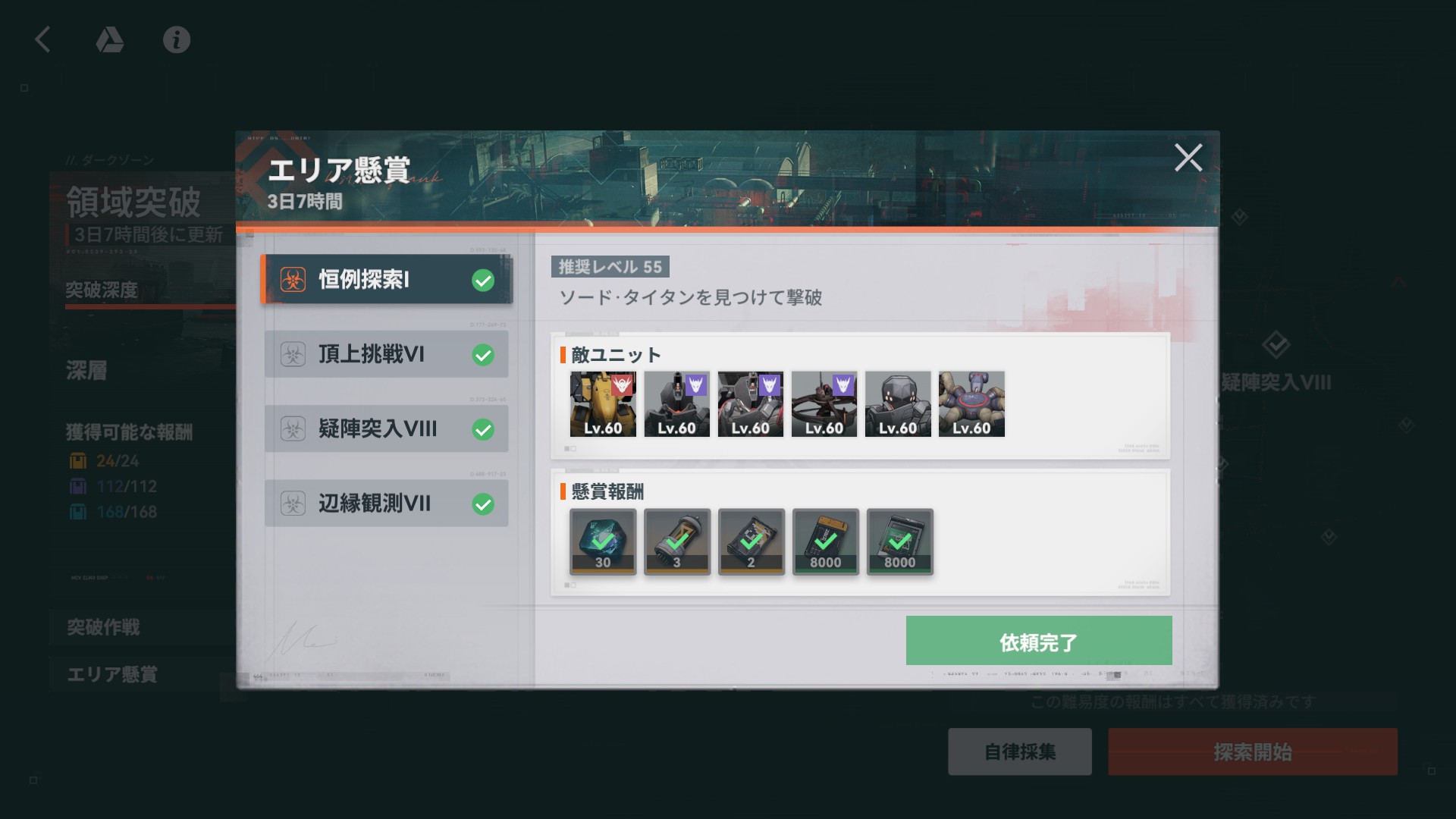The height and width of the screenshot is (819, 1456).
Task: Click the red 探索開始 button
Action: coord(1253,752)
